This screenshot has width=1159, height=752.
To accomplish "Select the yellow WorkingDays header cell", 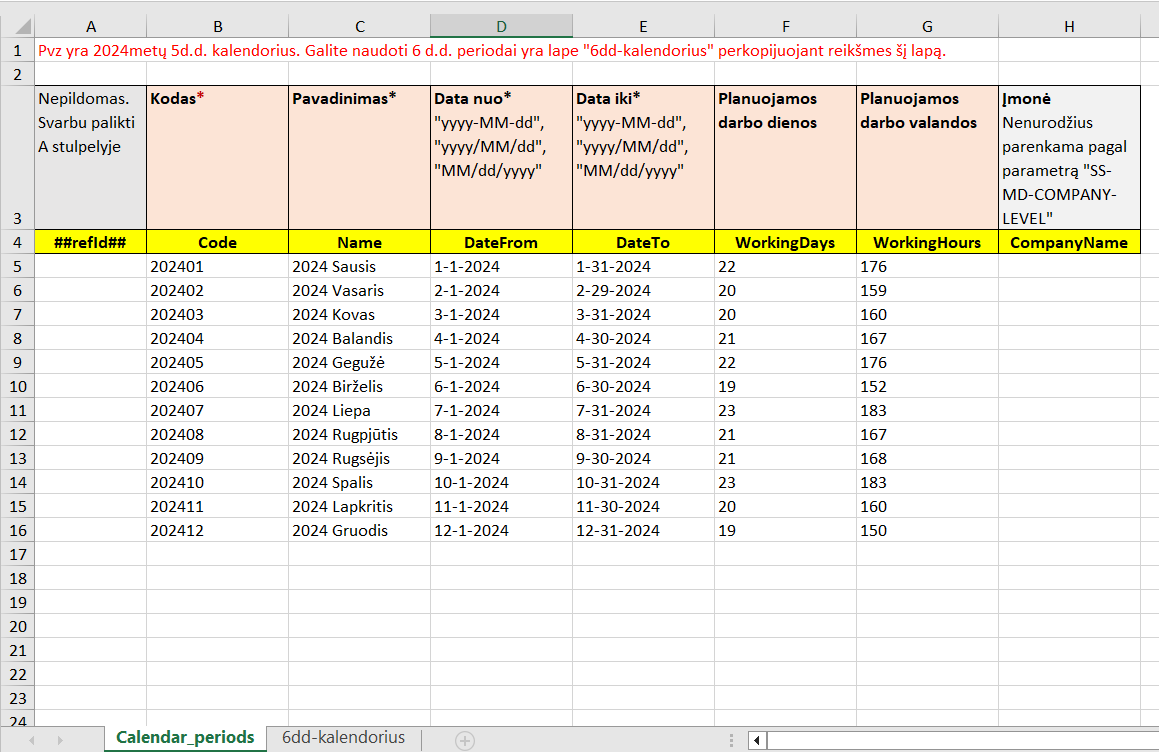I will (785, 243).
